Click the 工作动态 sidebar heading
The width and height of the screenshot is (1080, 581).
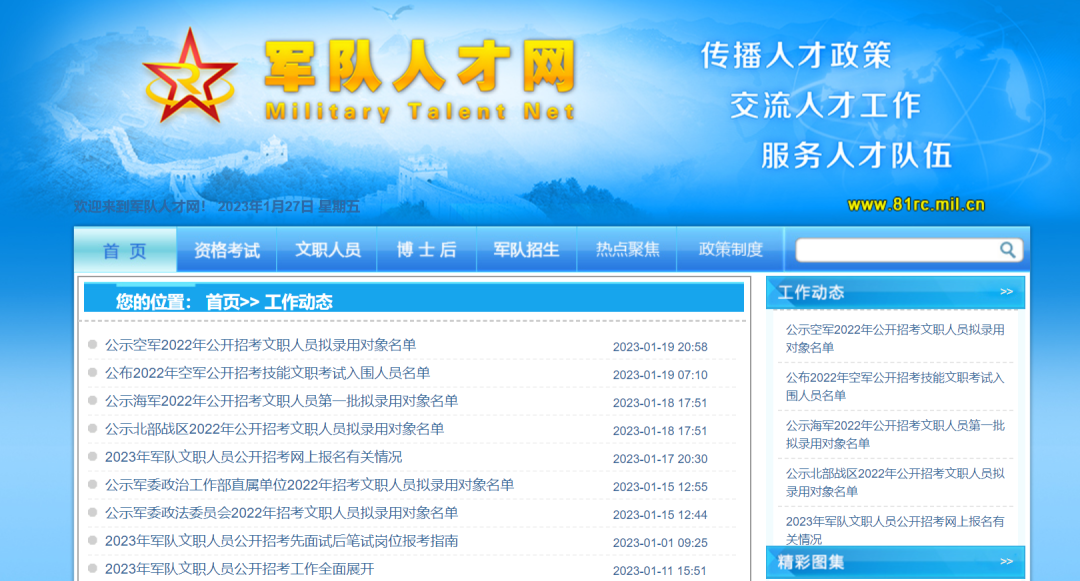pyautogui.click(x=811, y=293)
